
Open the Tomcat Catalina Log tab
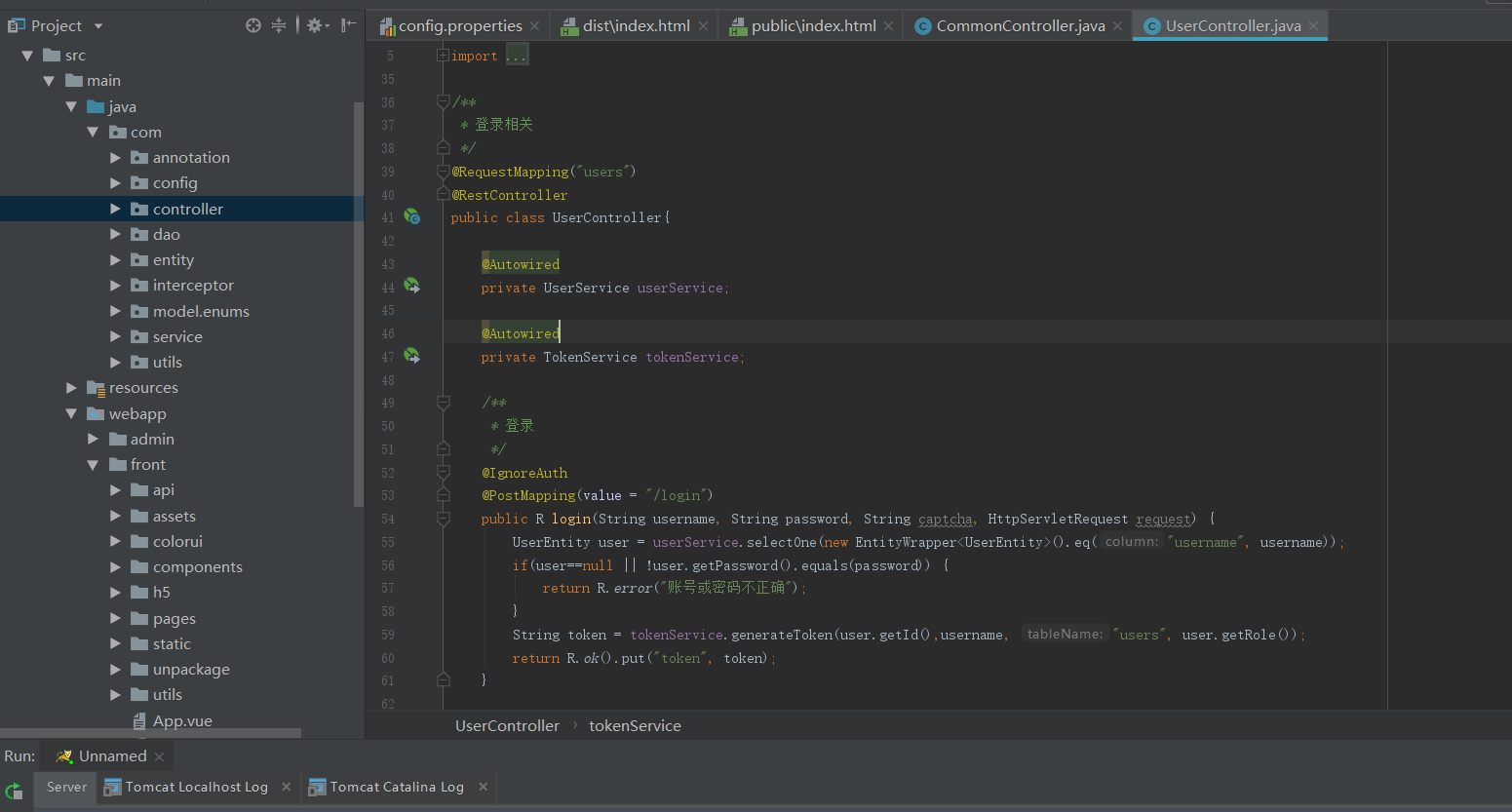point(386,787)
